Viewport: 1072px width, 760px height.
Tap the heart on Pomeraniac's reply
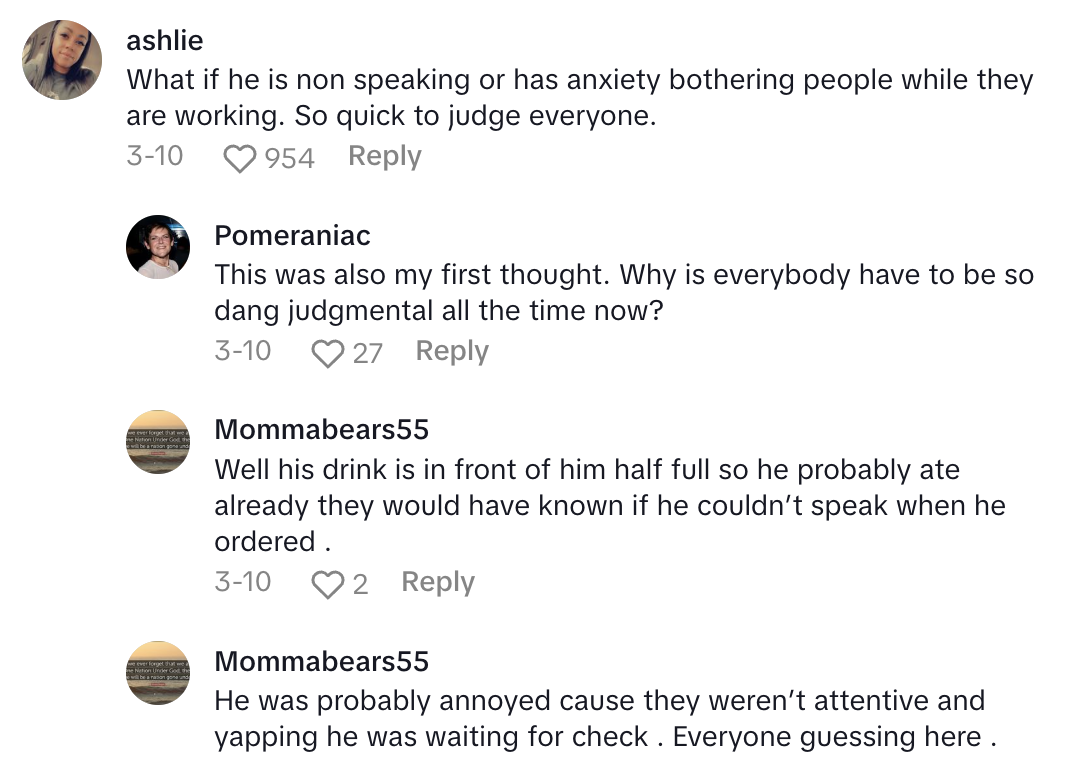328,353
